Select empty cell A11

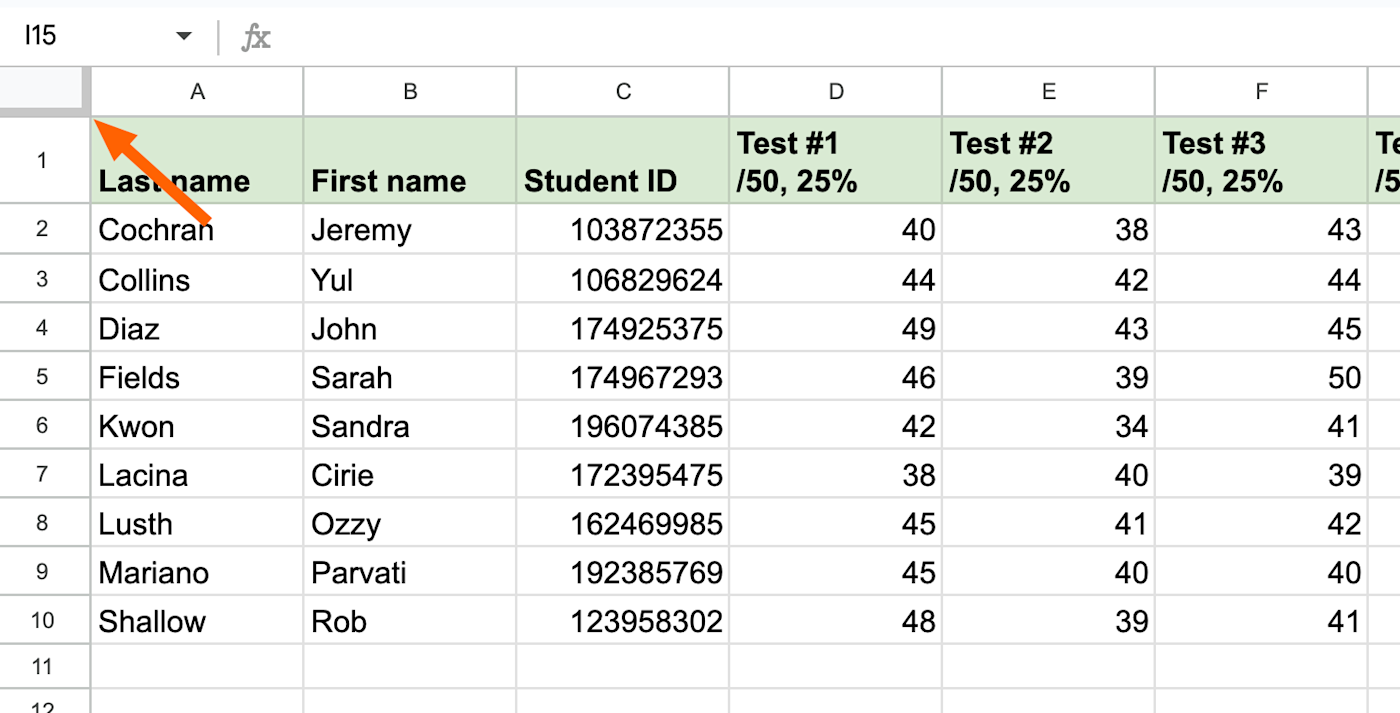click(197, 666)
